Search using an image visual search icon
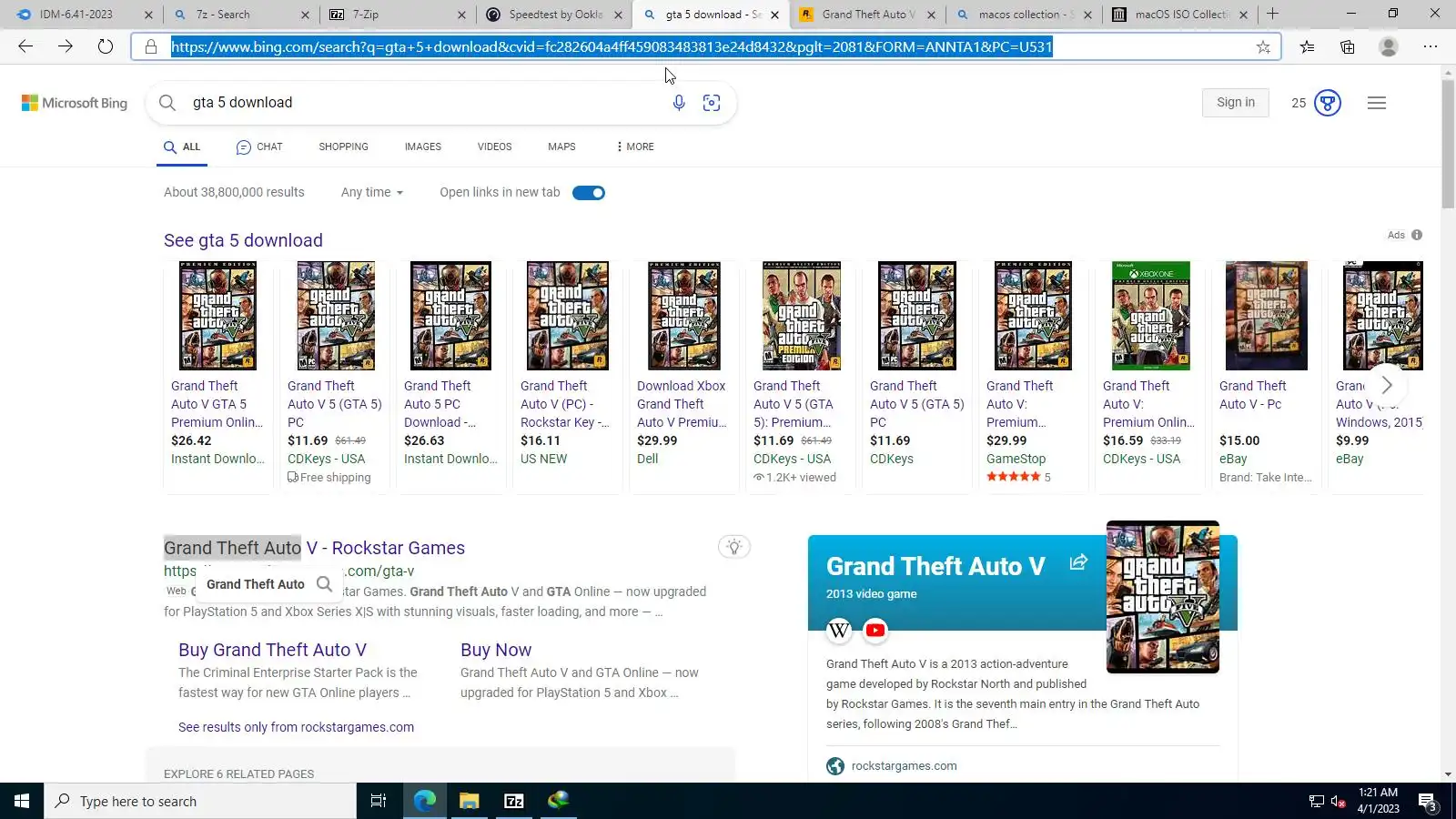 click(x=712, y=103)
